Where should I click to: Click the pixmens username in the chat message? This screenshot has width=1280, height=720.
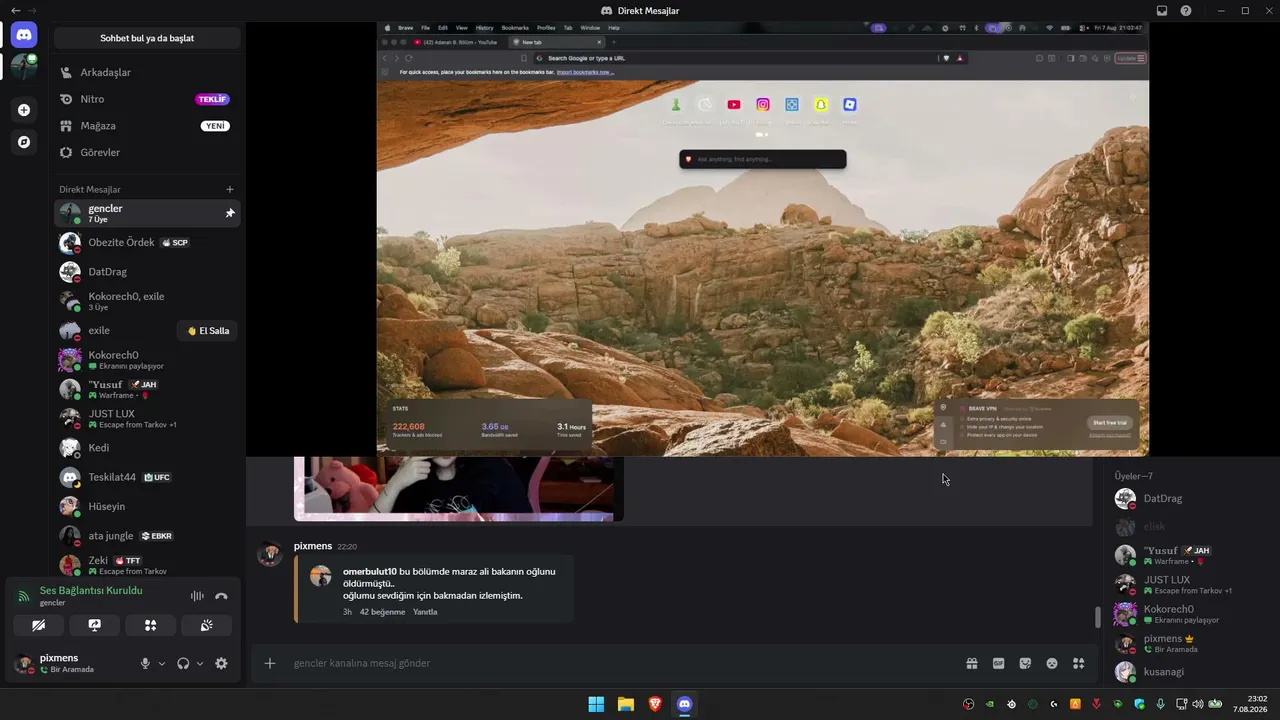pos(313,547)
